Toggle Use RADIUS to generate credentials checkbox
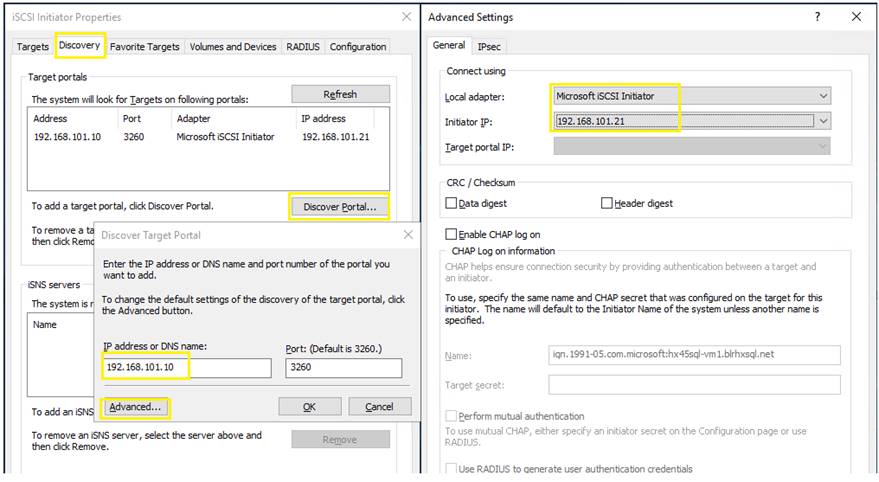This screenshot has height=482, width=879. click(451, 468)
